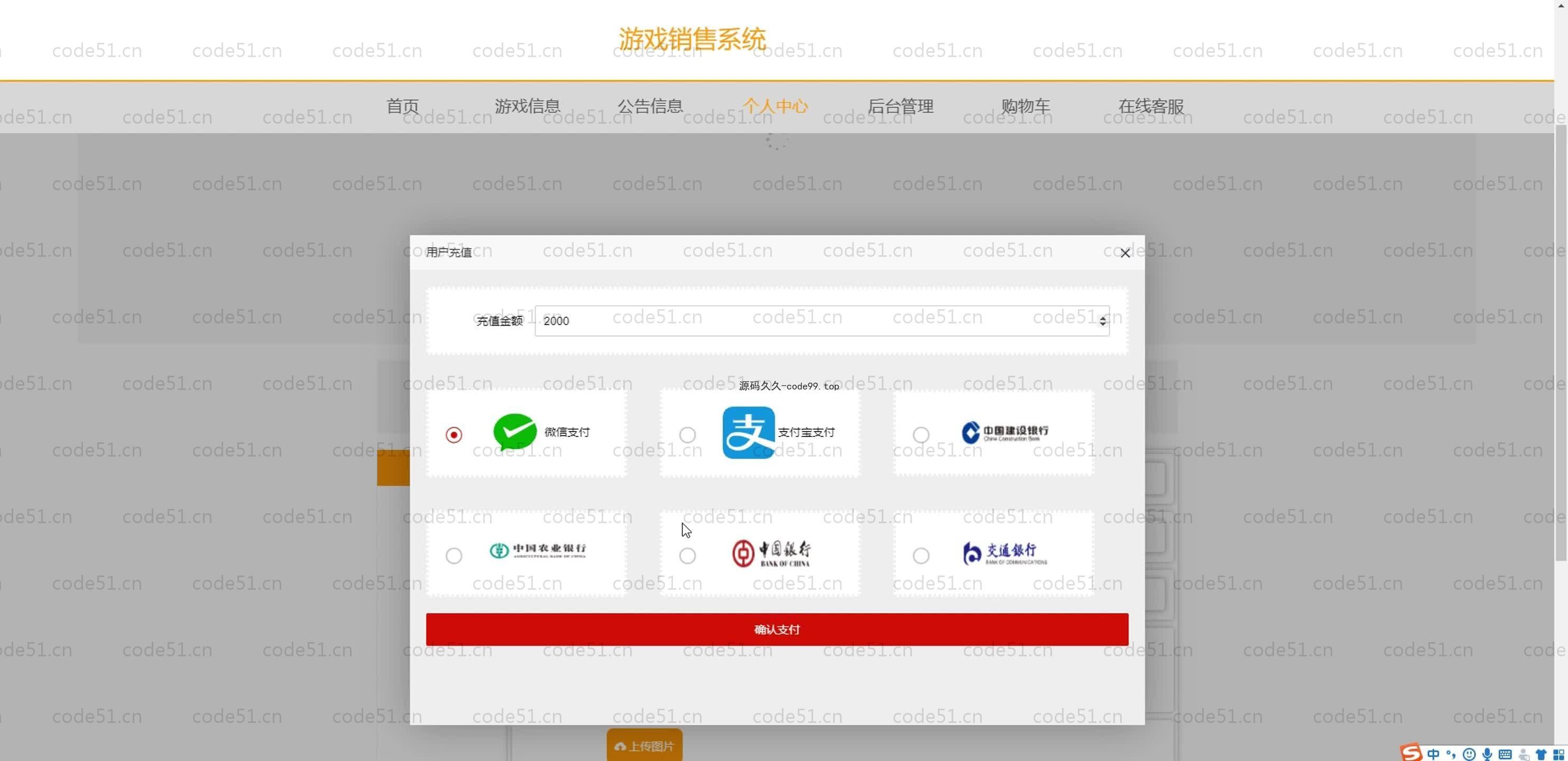This screenshot has height=761, width=1568.
Task: Click the 支付宝支付 label text
Action: 806,432
